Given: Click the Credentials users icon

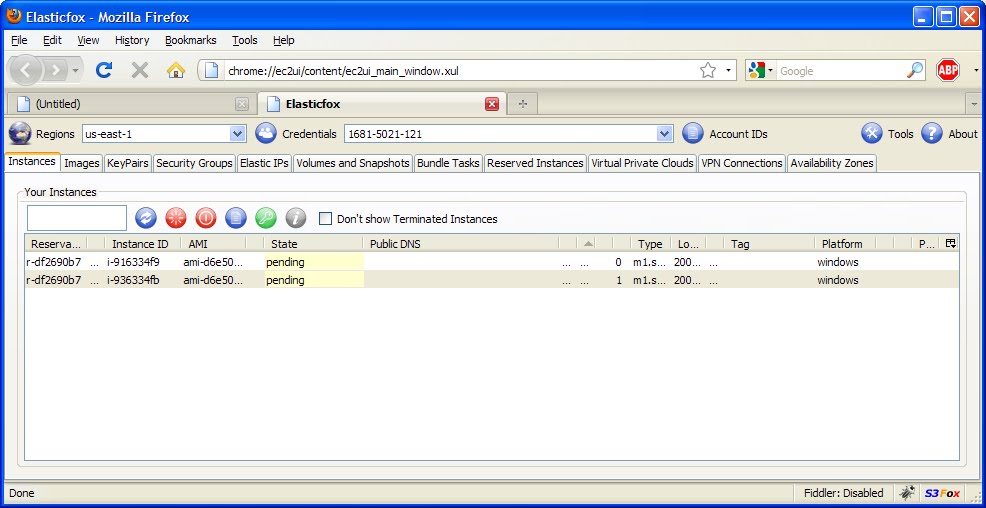Looking at the screenshot, I should click(266, 133).
